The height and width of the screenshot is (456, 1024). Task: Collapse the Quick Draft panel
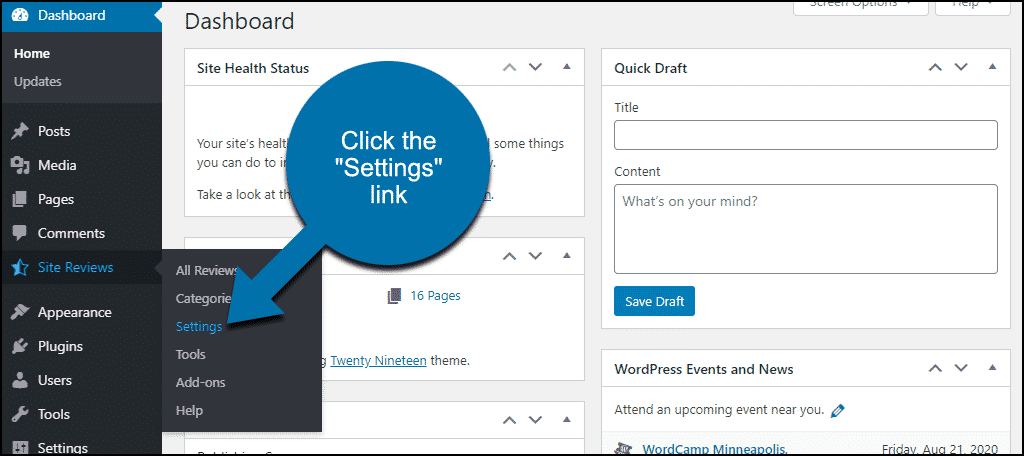coord(992,67)
